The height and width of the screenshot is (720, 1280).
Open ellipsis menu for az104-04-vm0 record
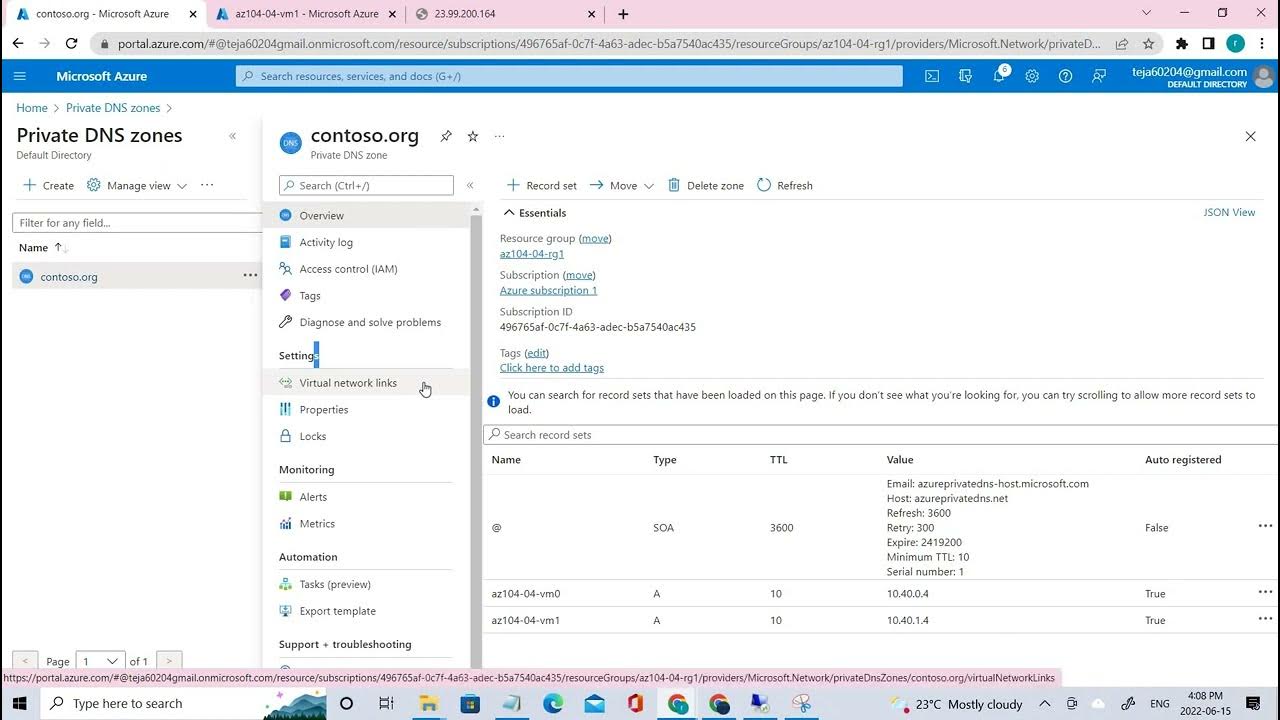point(1265,592)
